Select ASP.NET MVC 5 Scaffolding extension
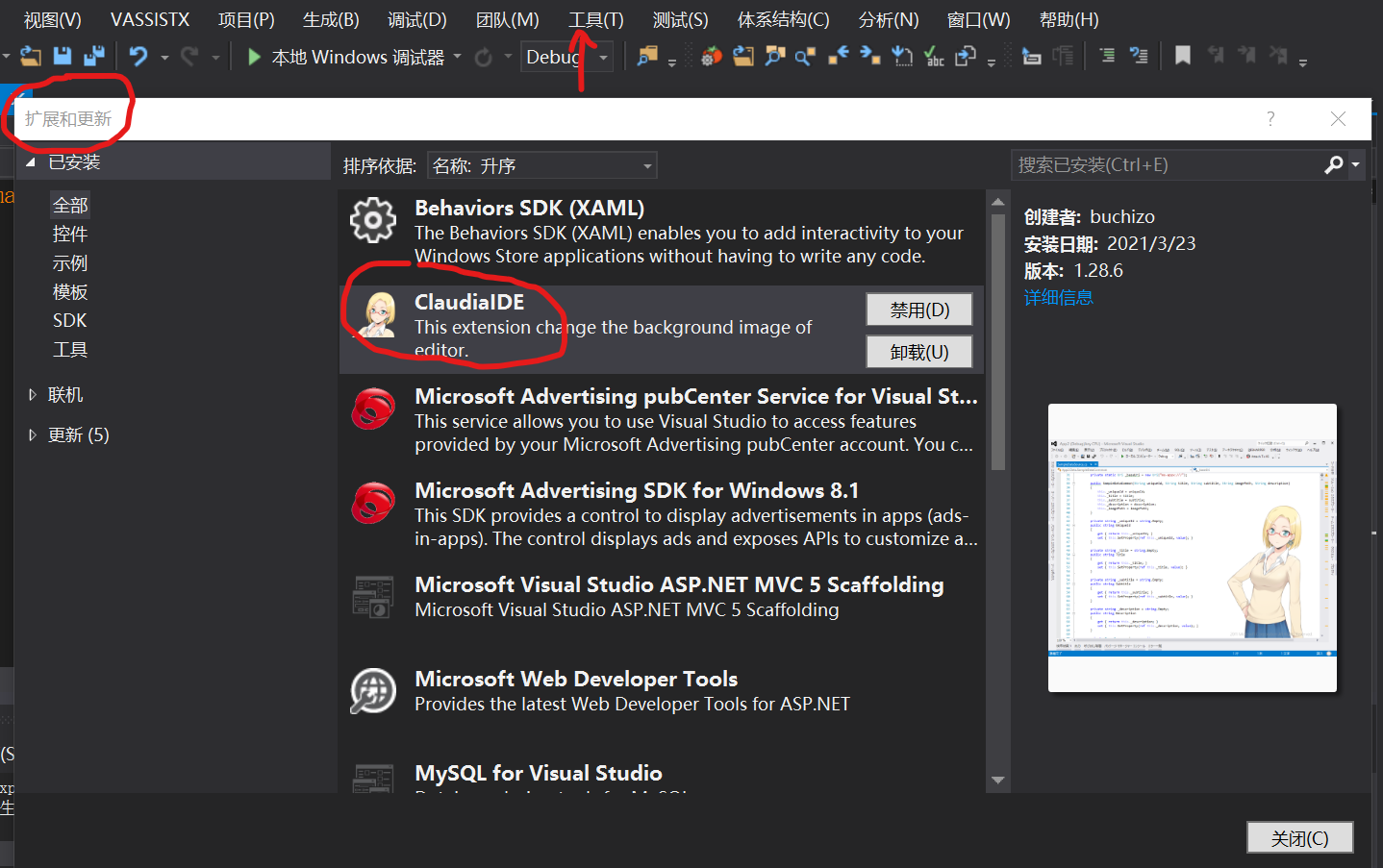The width and height of the screenshot is (1383, 868). 662,608
